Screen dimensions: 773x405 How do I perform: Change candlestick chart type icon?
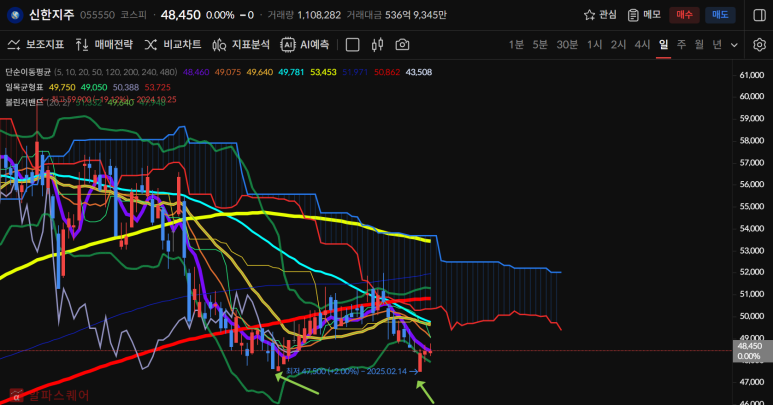(378, 45)
